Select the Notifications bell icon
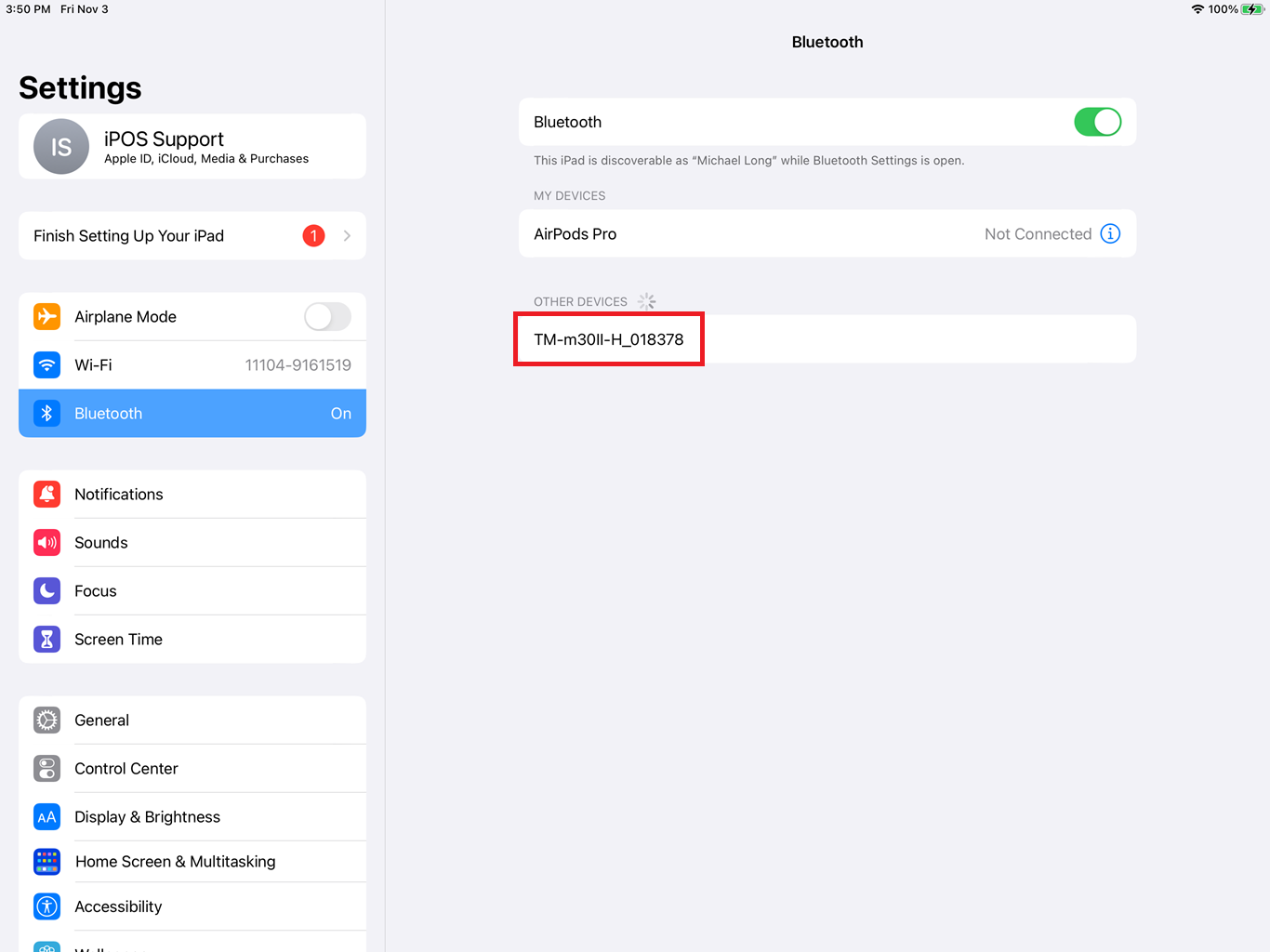Screen dimensions: 1270x952 click(47, 494)
